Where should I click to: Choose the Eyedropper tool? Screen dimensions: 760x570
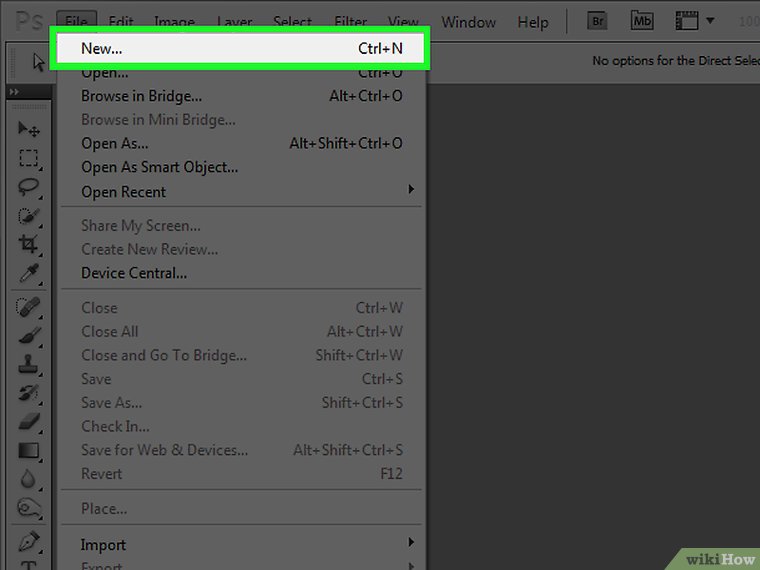tap(28, 273)
